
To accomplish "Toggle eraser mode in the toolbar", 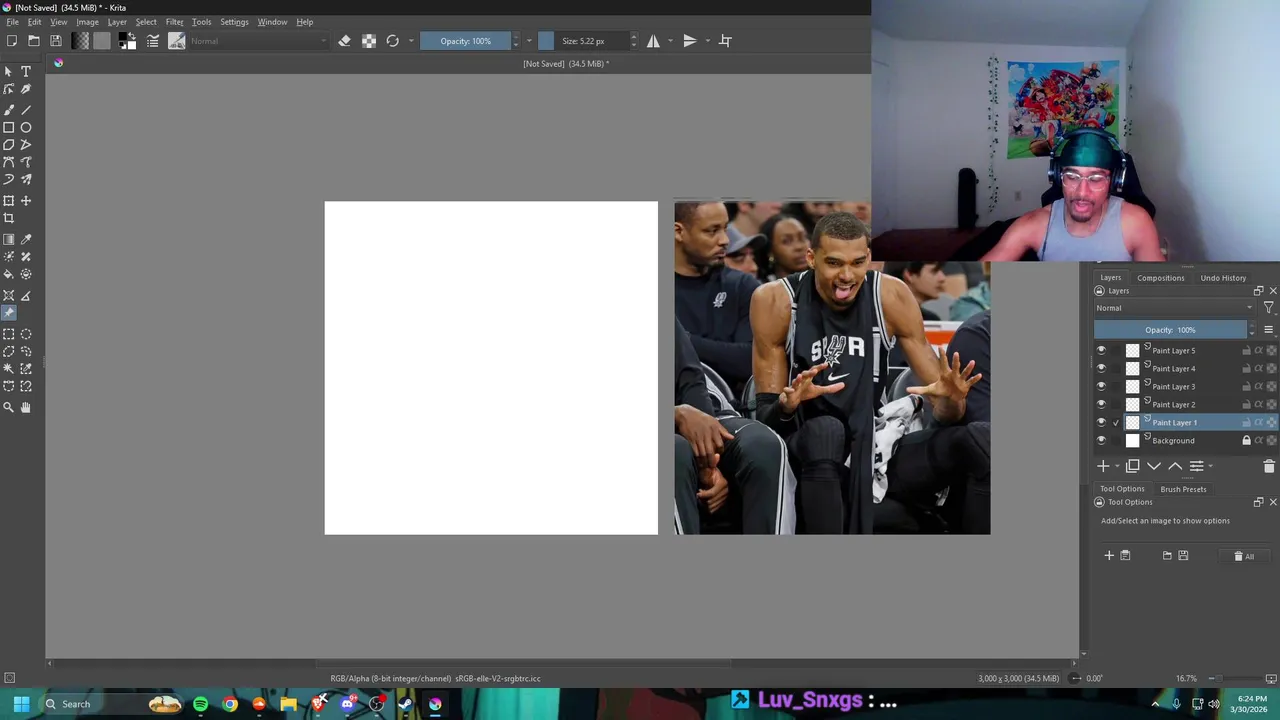I will click(x=345, y=41).
